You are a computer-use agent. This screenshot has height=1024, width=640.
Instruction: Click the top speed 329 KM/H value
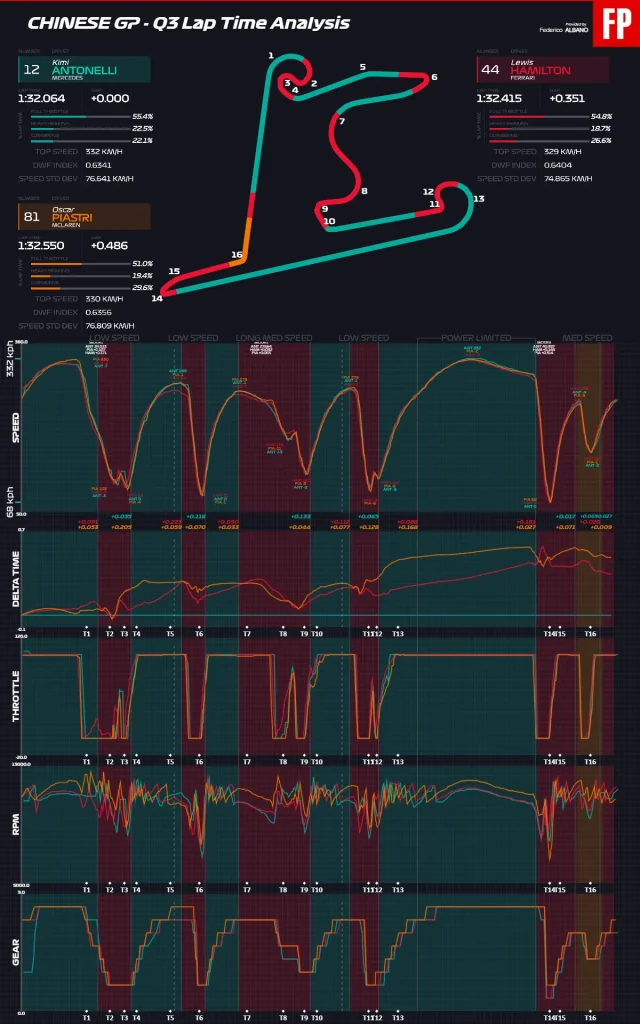[562, 152]
